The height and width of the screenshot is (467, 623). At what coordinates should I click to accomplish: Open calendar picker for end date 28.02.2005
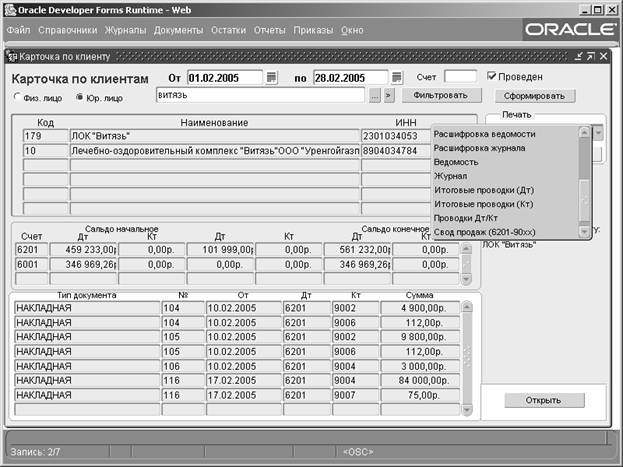pos(397,77)
